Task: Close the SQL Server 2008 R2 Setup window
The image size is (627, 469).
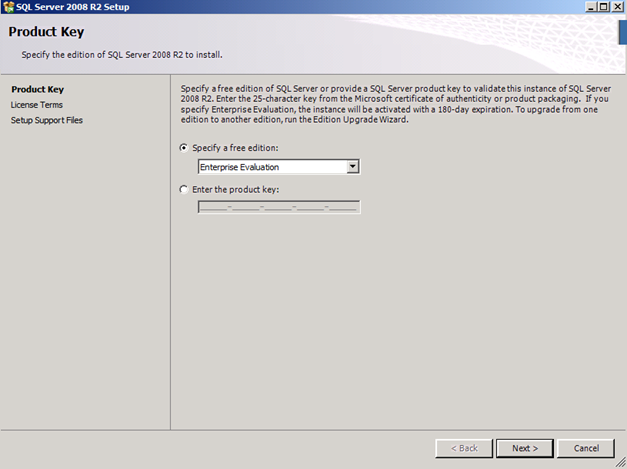Action: coord(617,6)
